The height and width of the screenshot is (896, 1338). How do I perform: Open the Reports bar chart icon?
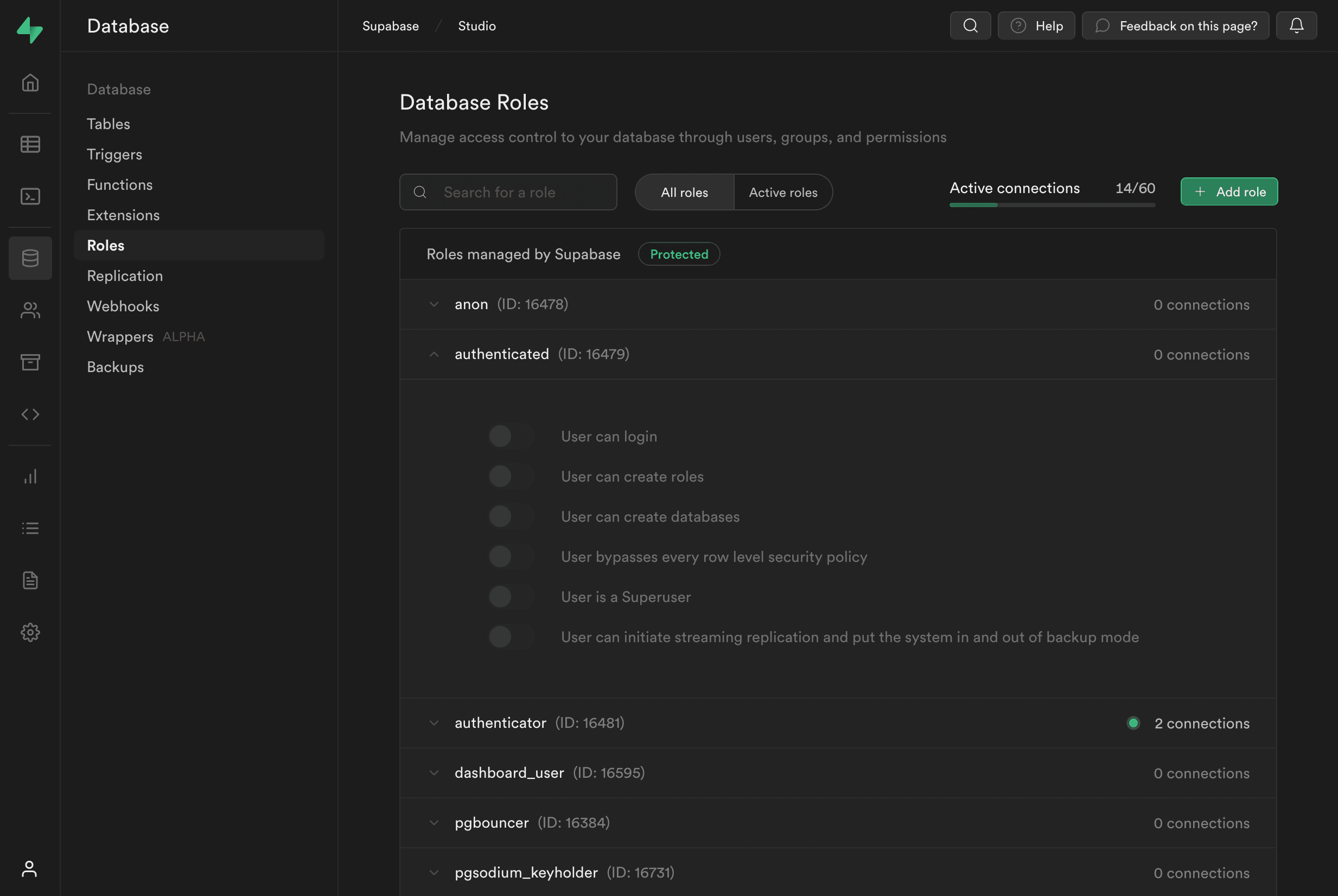pyautogui.click(x=30, y=477)
